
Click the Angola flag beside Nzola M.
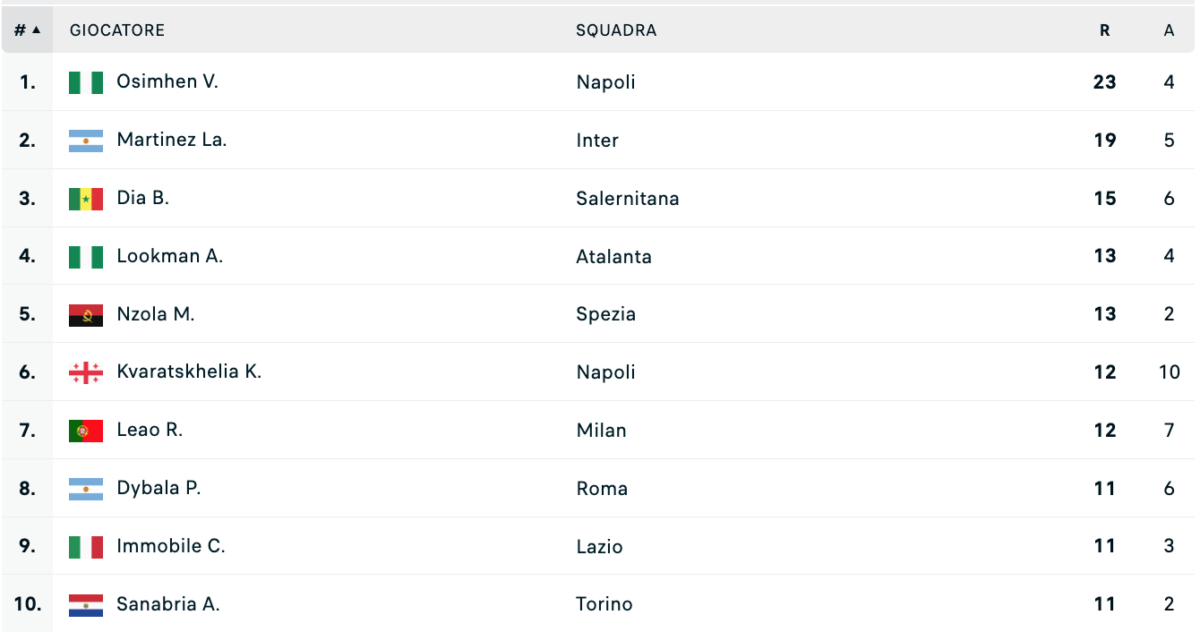(x=86, y=315)
